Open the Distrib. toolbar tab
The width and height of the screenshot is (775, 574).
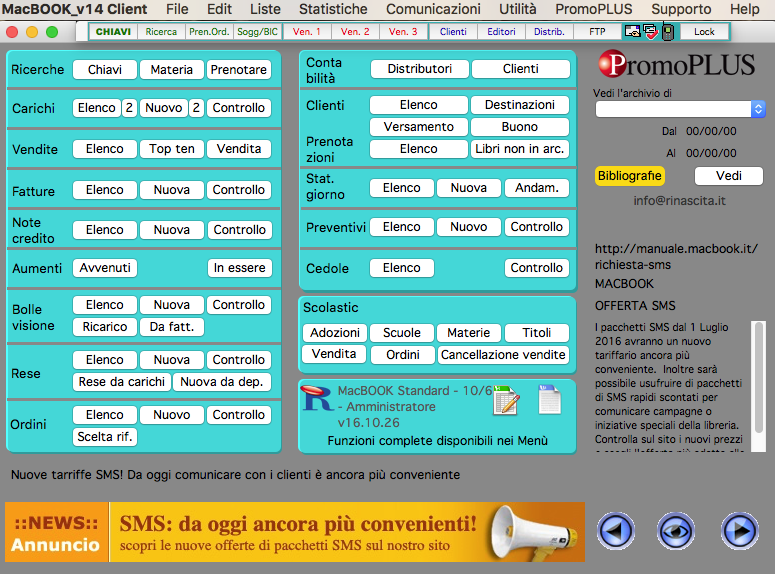tap(549, 32)
